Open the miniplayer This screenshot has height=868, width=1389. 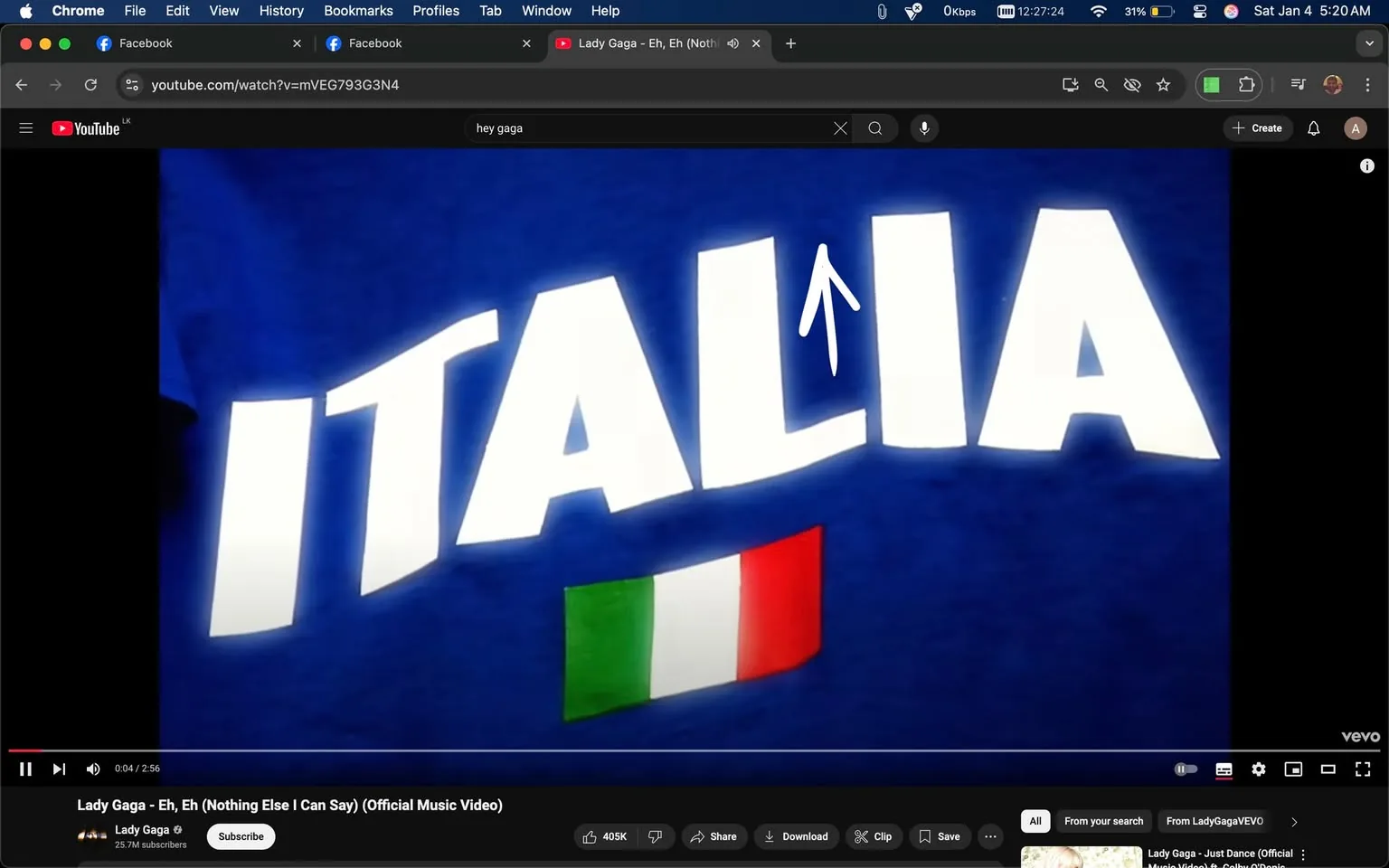tap(1292, 769)
